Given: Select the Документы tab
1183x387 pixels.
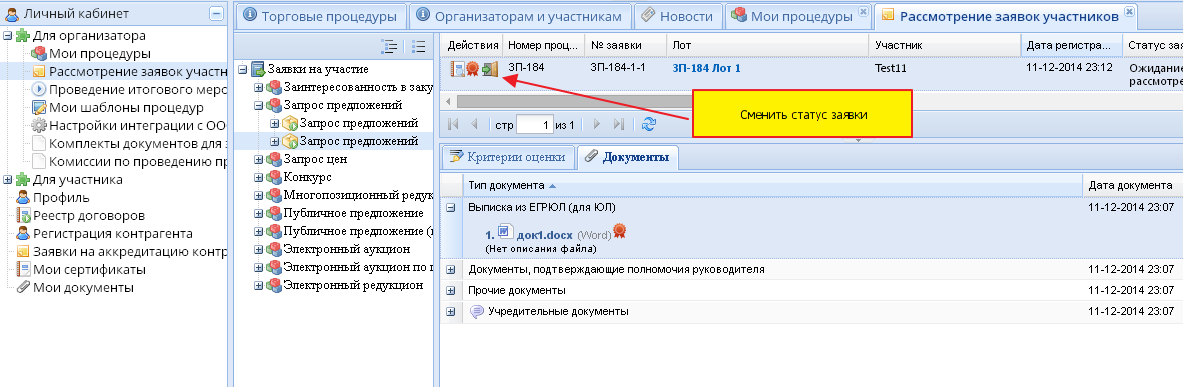Looking at the screenshot, I should click(x=628, y=158).
